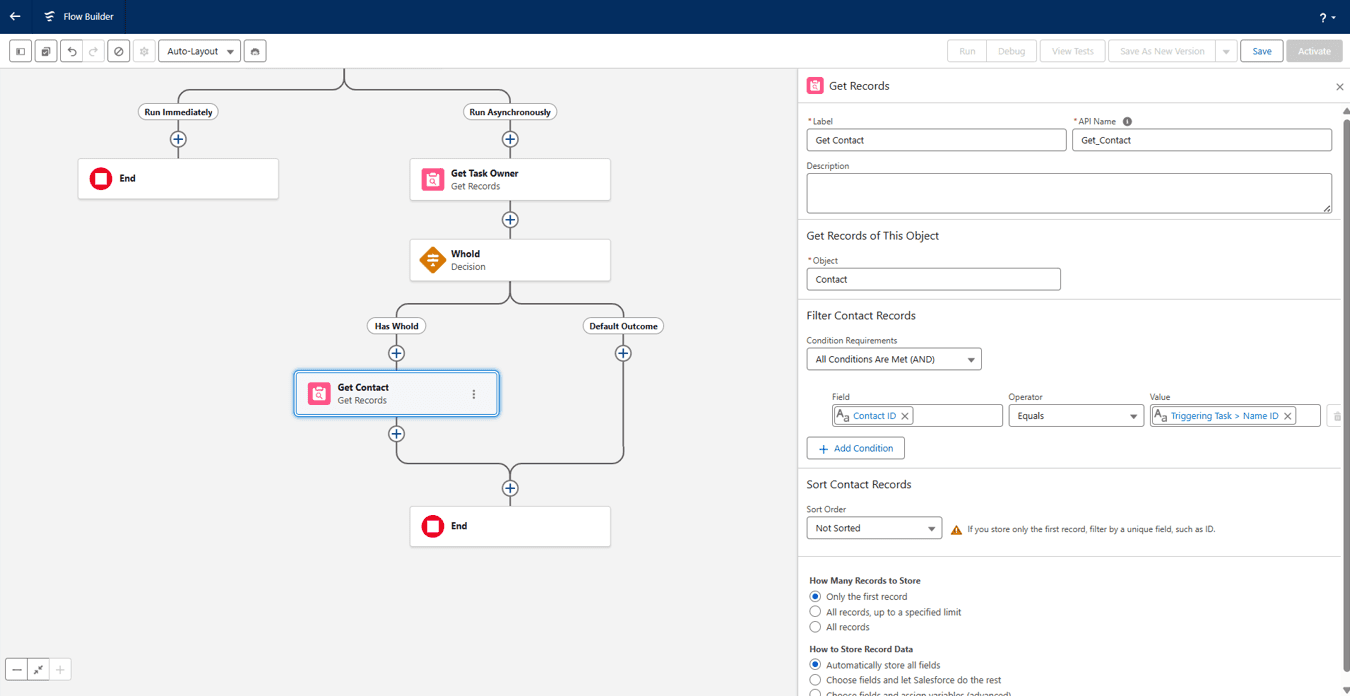The width and height of the screenshot is (1350, 696).
Task: Select Automatically store all fields
Action: click(x=815, y=665)
